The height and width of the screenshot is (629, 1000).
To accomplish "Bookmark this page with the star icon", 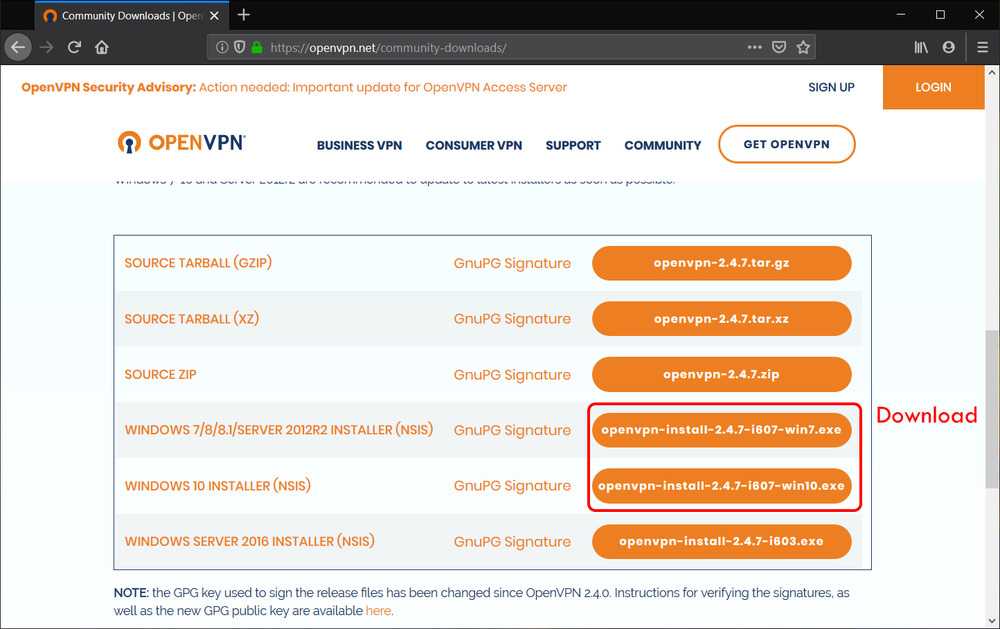I will pos(803,47).
